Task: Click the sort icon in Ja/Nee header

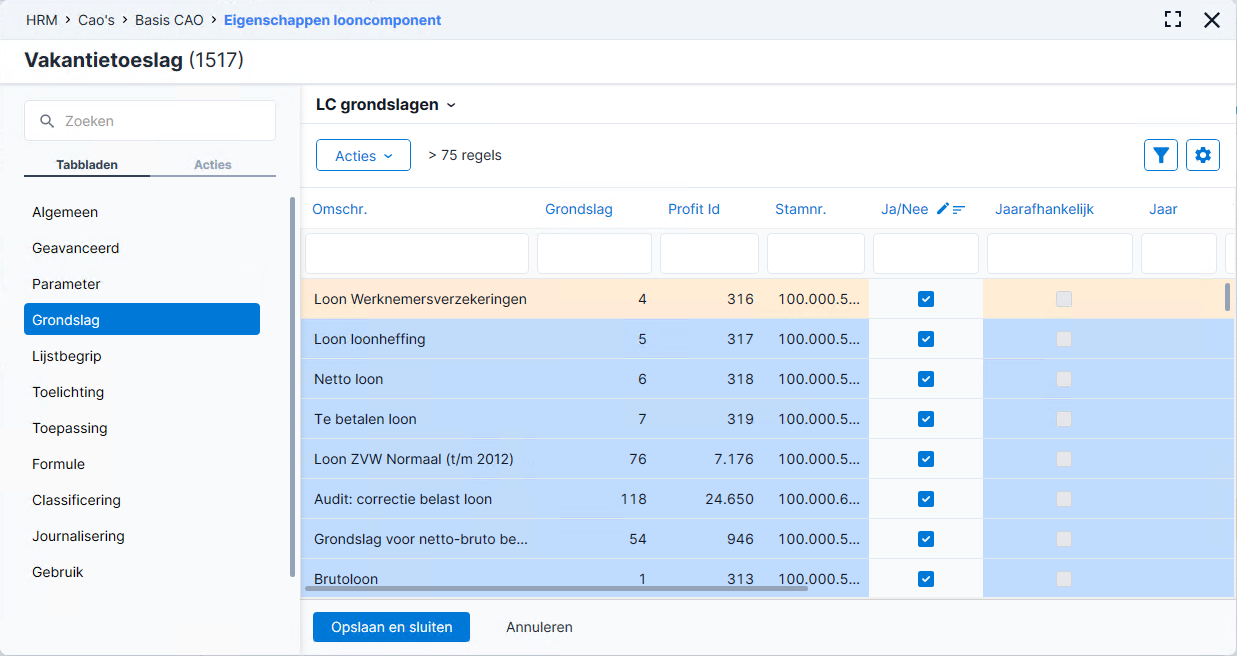Action: (959, 209)
